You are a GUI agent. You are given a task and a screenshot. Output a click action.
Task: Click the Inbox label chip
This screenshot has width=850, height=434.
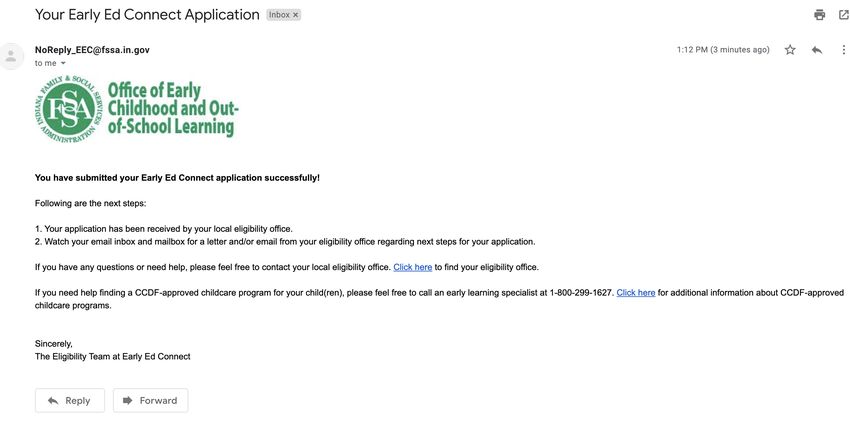coord(279,15)
